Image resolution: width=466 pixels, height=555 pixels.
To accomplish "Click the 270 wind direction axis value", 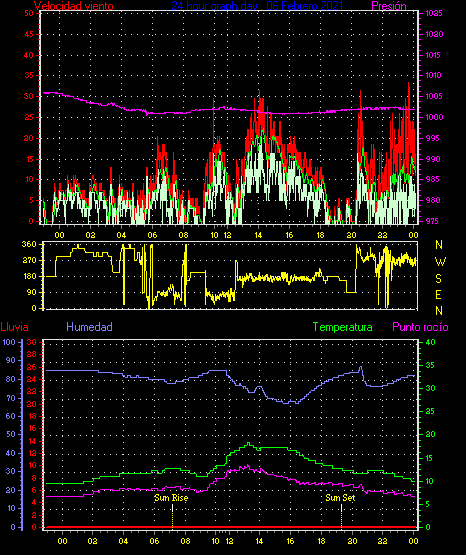I will click(29, 261).
